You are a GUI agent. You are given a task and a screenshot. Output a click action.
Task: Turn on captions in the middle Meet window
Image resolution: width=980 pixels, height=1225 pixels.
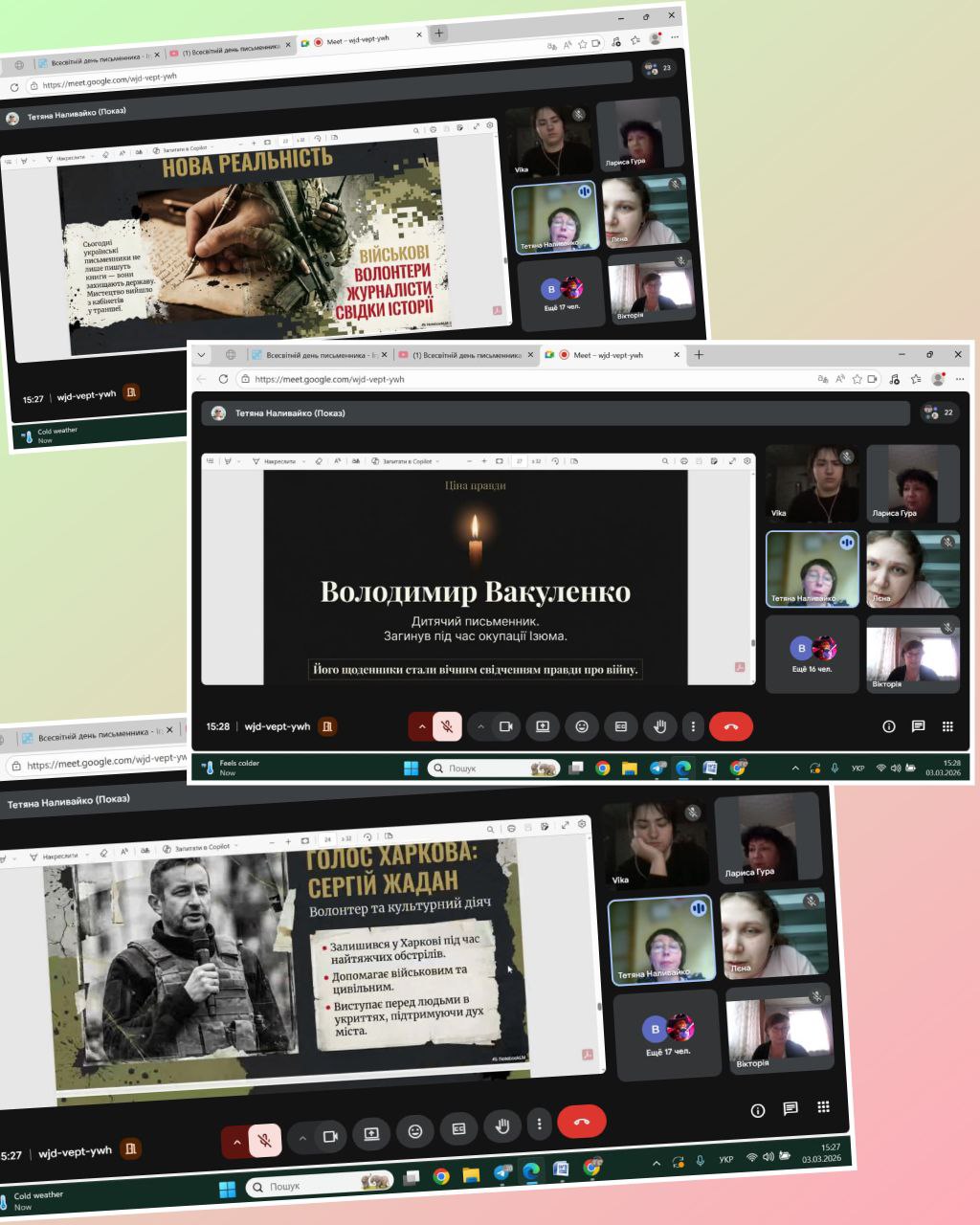620,726
